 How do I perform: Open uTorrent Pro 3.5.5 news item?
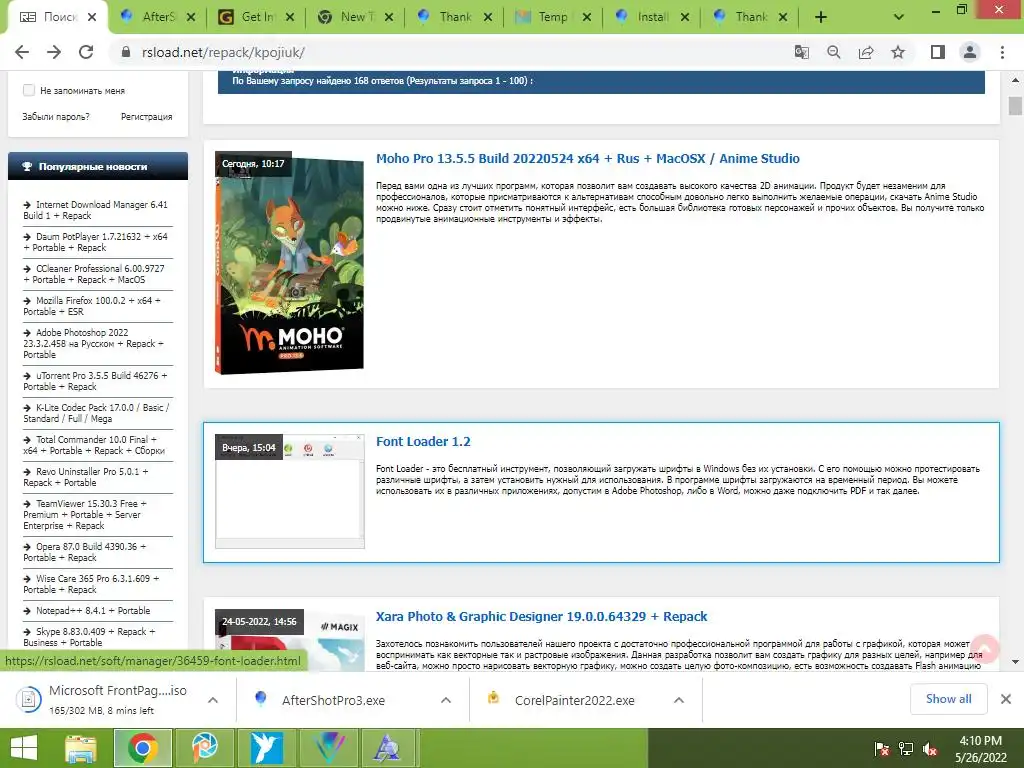[x=97, y=381]
